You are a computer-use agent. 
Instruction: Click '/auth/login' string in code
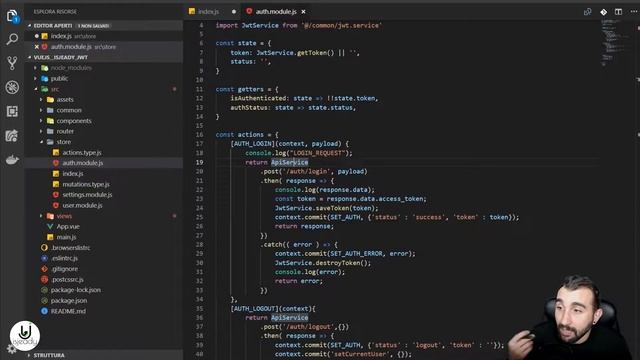[x=306, y=171]
